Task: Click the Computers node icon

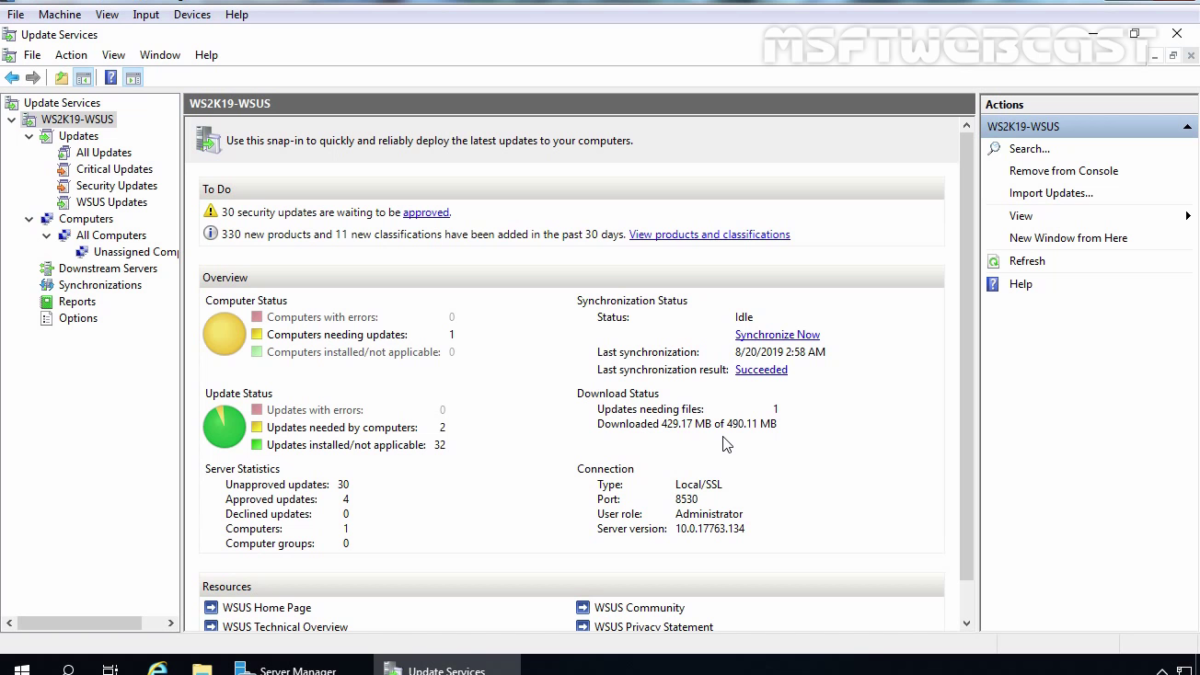Action: click(47, 219)
